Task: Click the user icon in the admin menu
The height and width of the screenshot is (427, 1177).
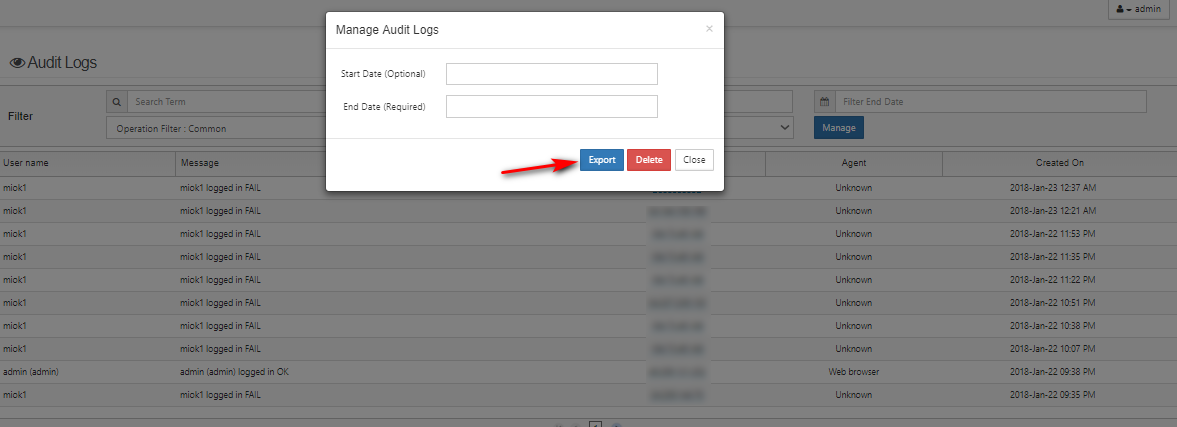Action: pos(1120,9)
